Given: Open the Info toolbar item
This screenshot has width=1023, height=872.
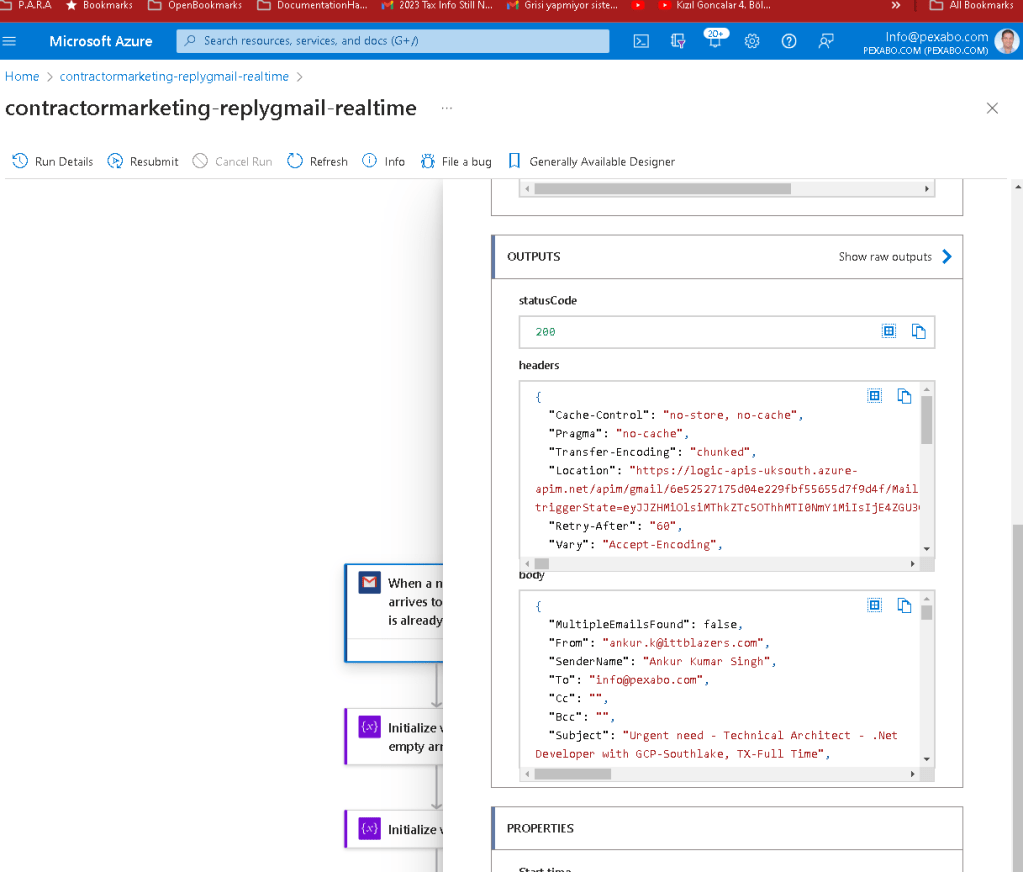Looking at the screenshot, I should tap(384, 161).
